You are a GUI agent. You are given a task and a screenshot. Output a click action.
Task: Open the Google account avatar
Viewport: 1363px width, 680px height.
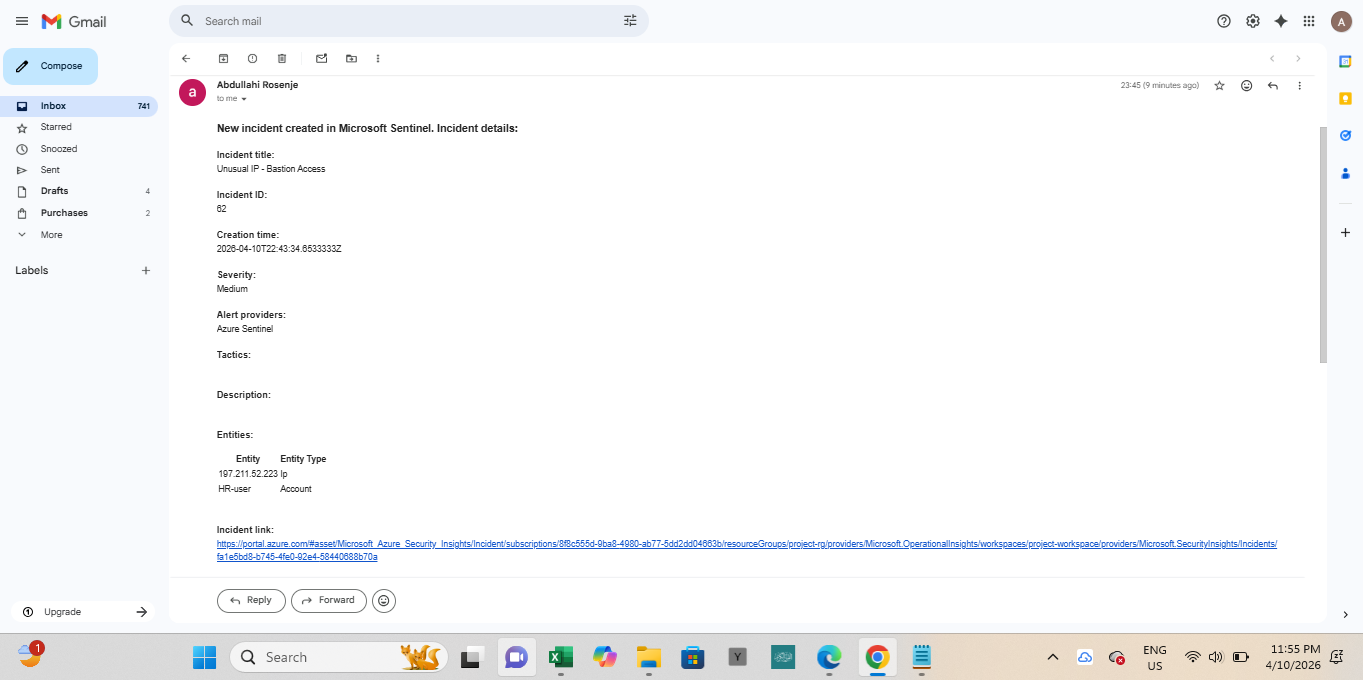point(1341,21)
